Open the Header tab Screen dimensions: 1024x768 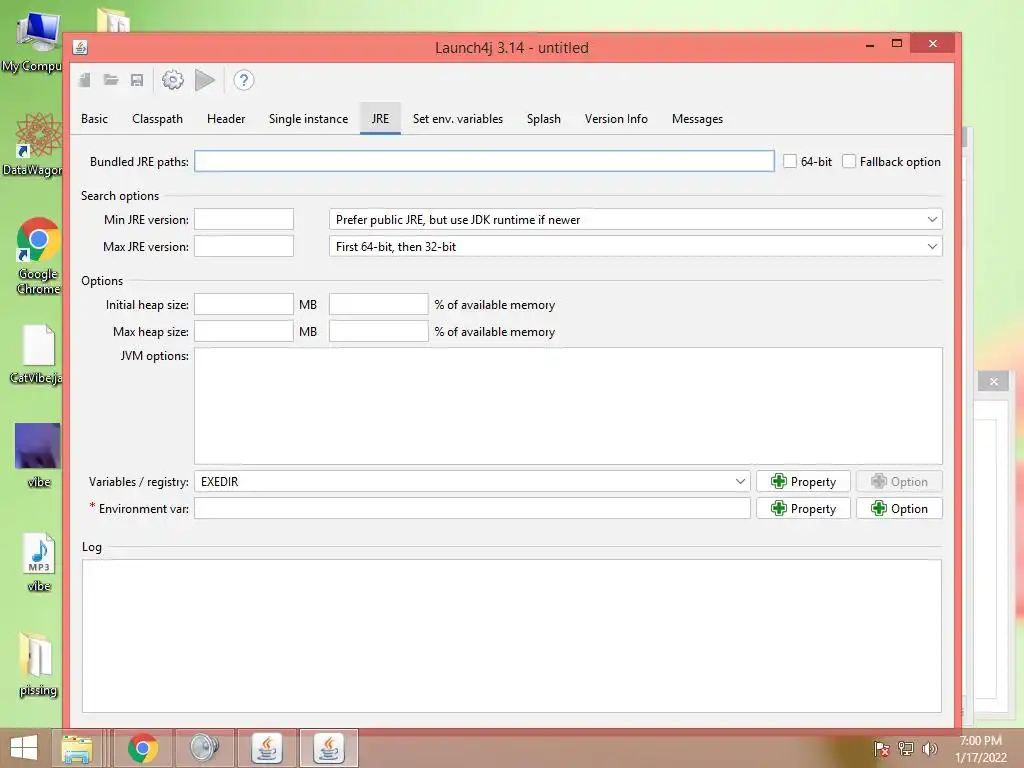[226, 119]
